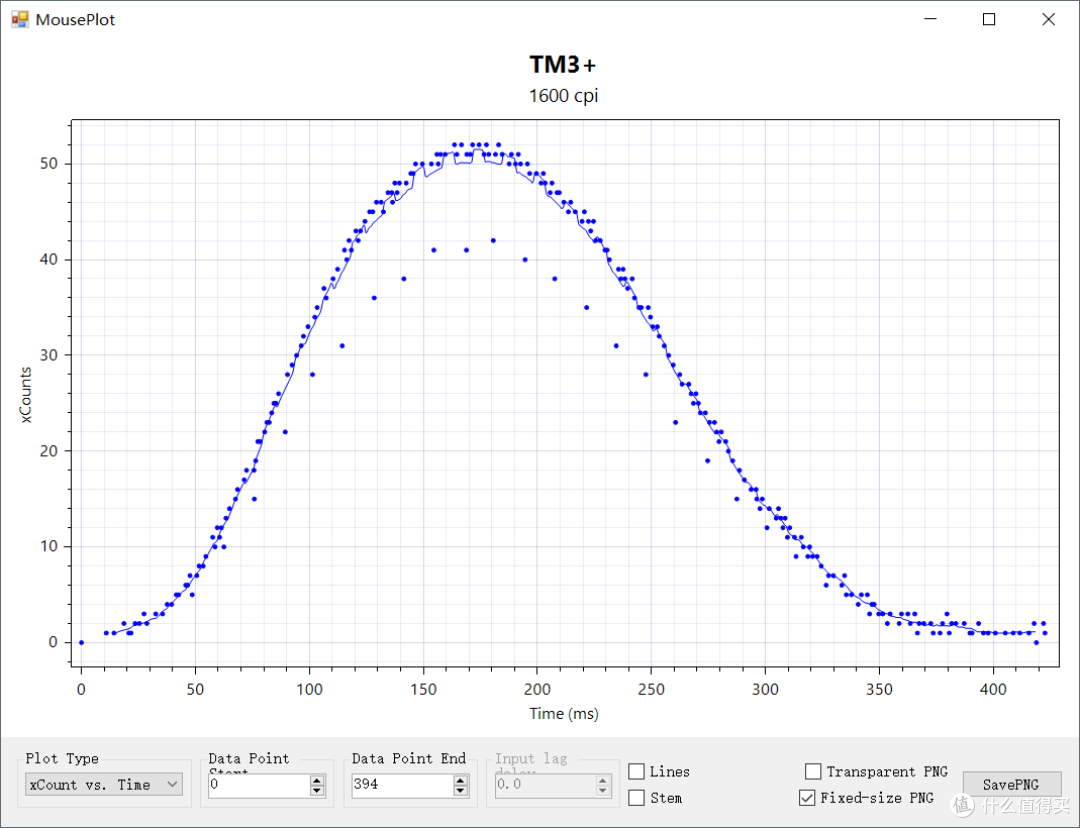Viewport: 1080px width, 828px height.
Task: Click the TM3+ plot title
Action: click(563, 65)
